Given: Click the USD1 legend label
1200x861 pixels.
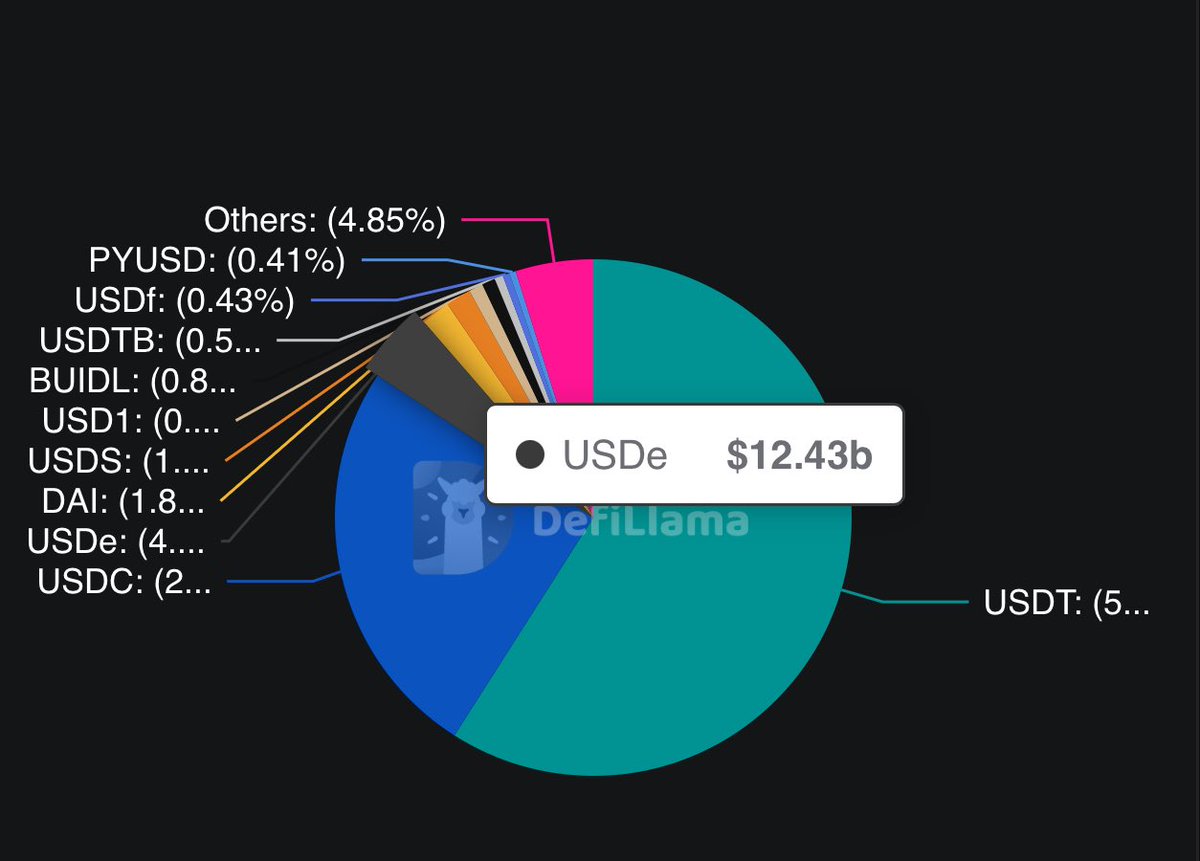Looking at the screenshot, I should tap(131, 421).
